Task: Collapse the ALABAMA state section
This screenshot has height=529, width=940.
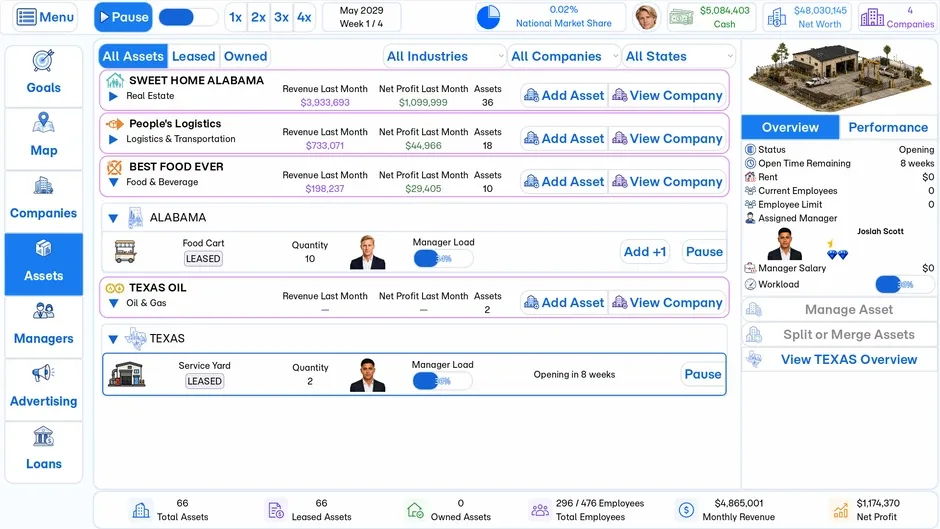Action: (x=113, y=218)
